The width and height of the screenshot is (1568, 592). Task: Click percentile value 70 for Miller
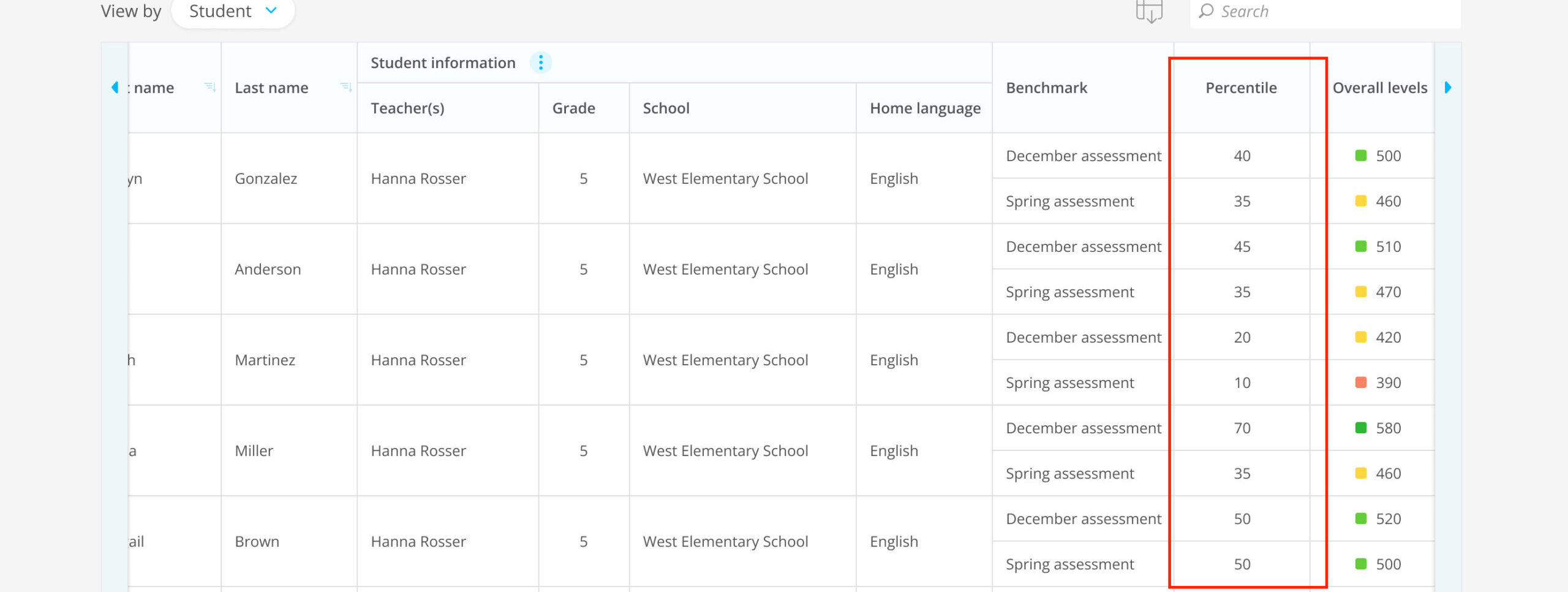pyautogui.click(x=1242, y=428)
